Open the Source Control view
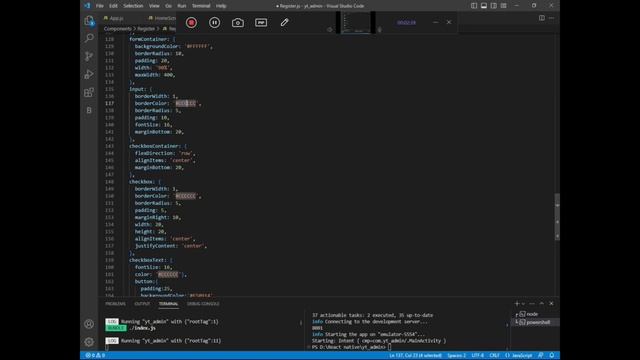Viewport: 640px width, 360px height. pyautogui.click(x=89, y=56)
